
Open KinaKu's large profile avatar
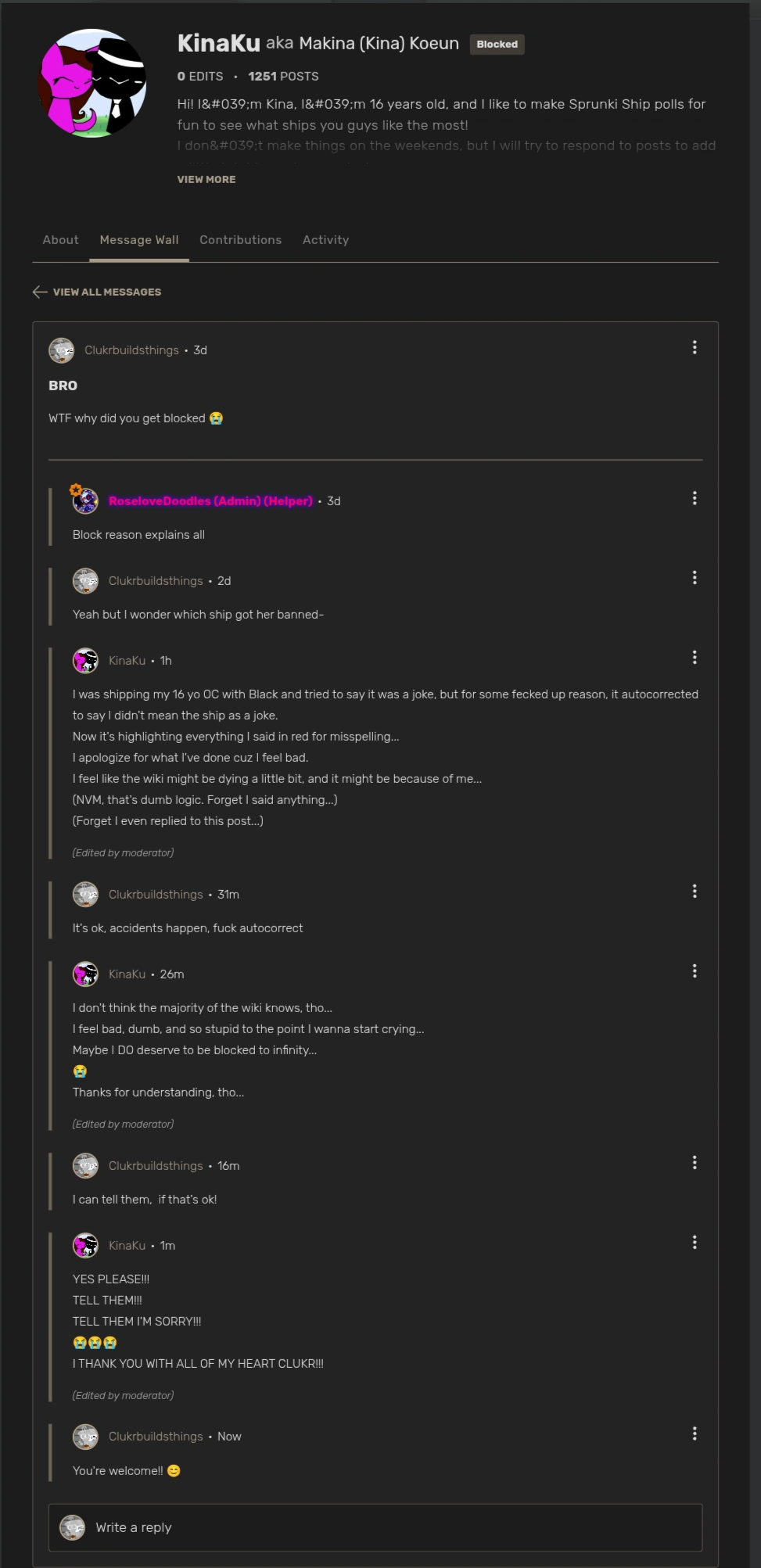tap(93, 83)
